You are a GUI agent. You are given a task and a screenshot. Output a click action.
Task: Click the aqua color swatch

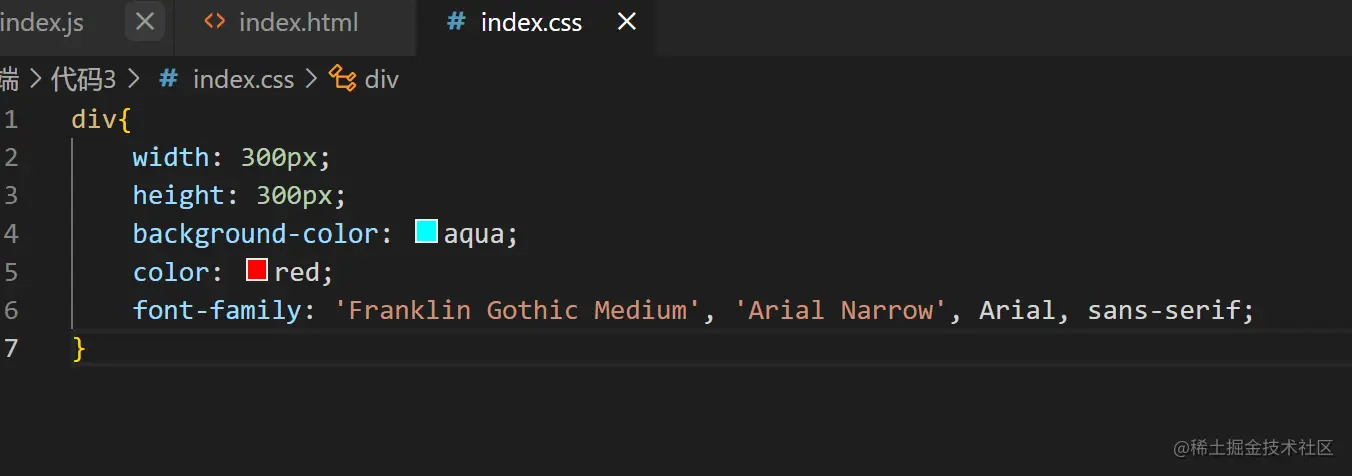click(427, 232)
